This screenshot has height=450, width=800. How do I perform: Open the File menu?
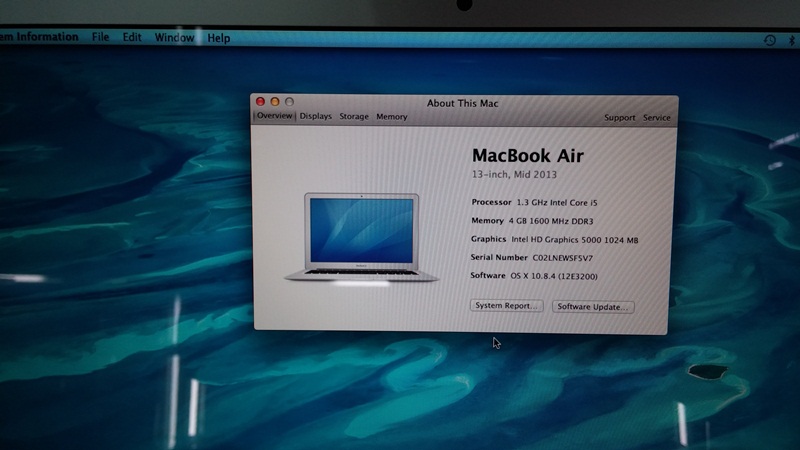pyautogui.click(x=100, y=37)
